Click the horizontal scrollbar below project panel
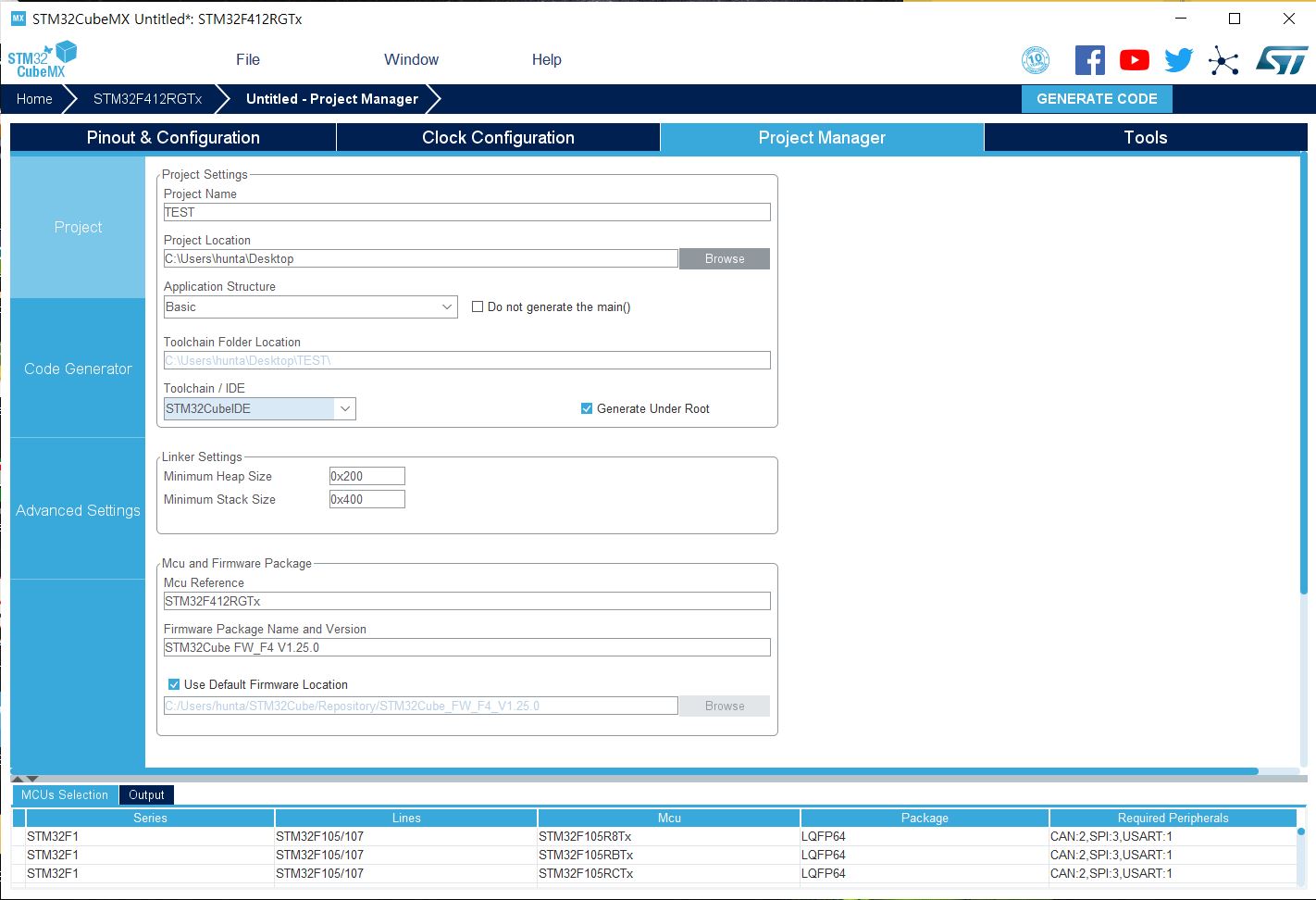This screenshot has width=1316, height=900. tap(635, 770)
